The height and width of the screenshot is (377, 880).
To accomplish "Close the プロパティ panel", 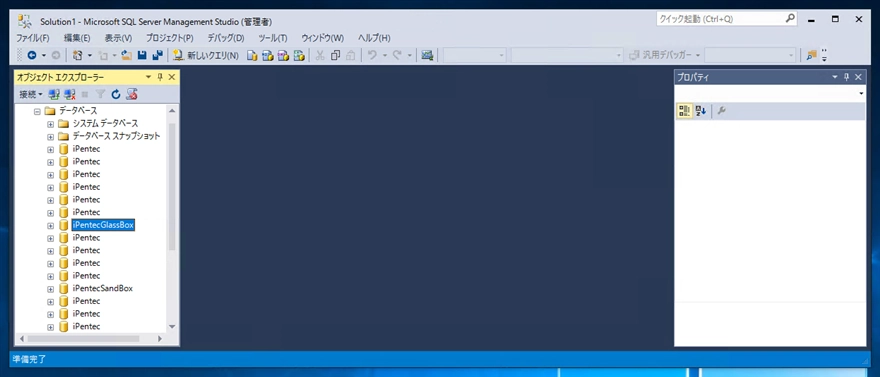I will point(859,77).
